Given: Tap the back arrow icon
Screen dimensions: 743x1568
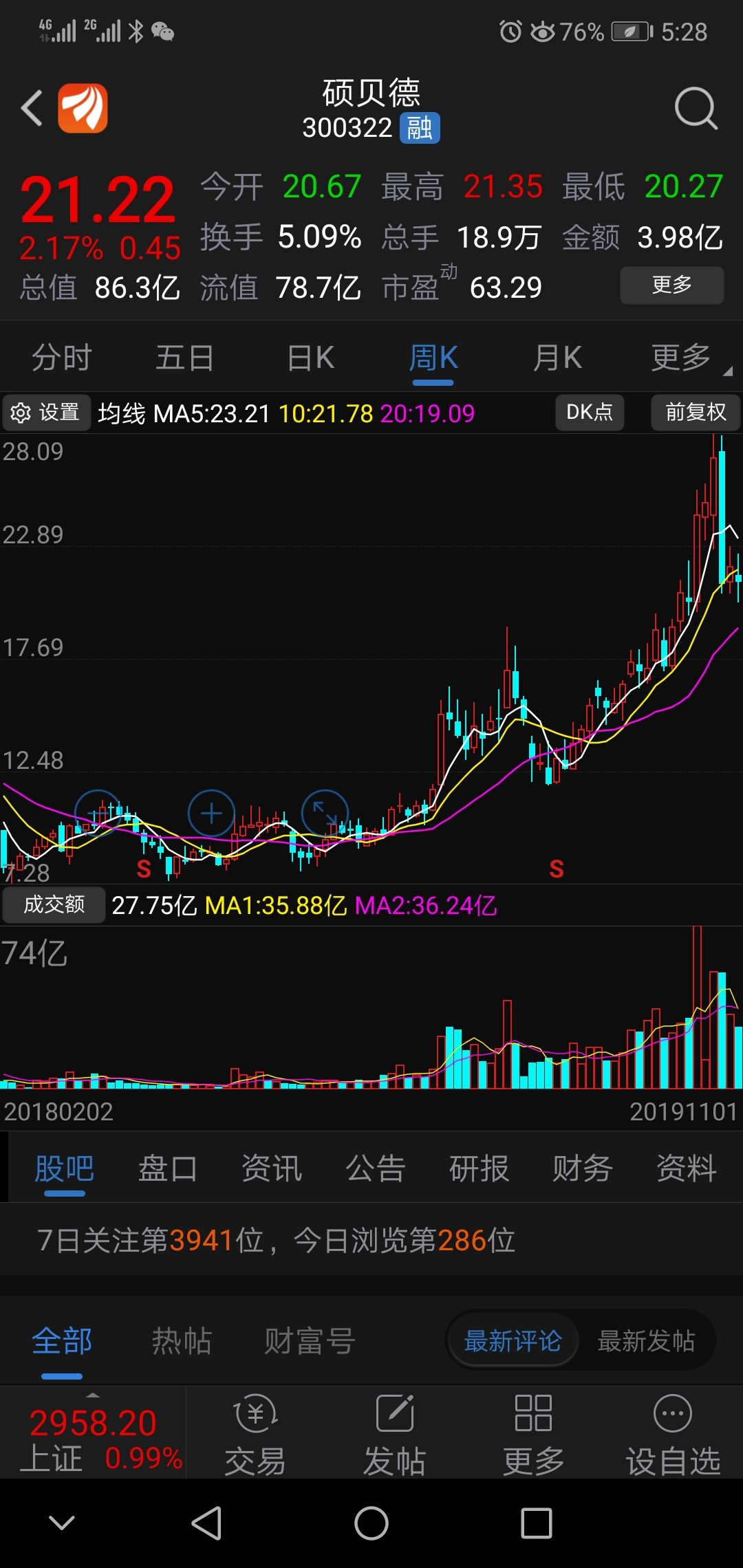Looking at the screenshot, I should click(x=32, y=108).
